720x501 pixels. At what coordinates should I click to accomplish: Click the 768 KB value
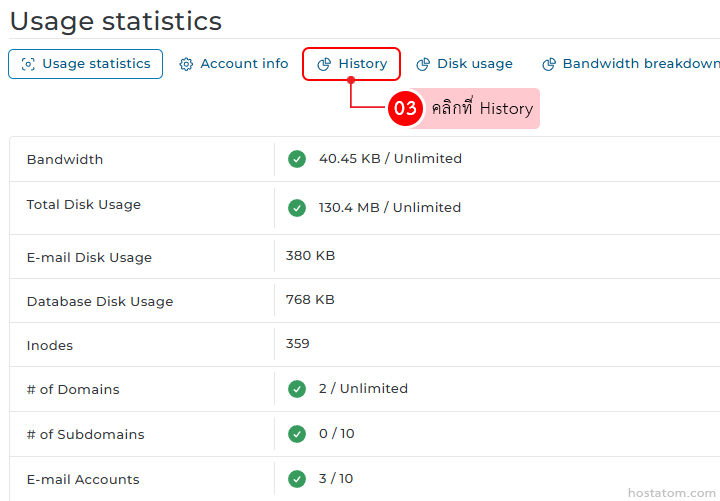coord(310,299)
